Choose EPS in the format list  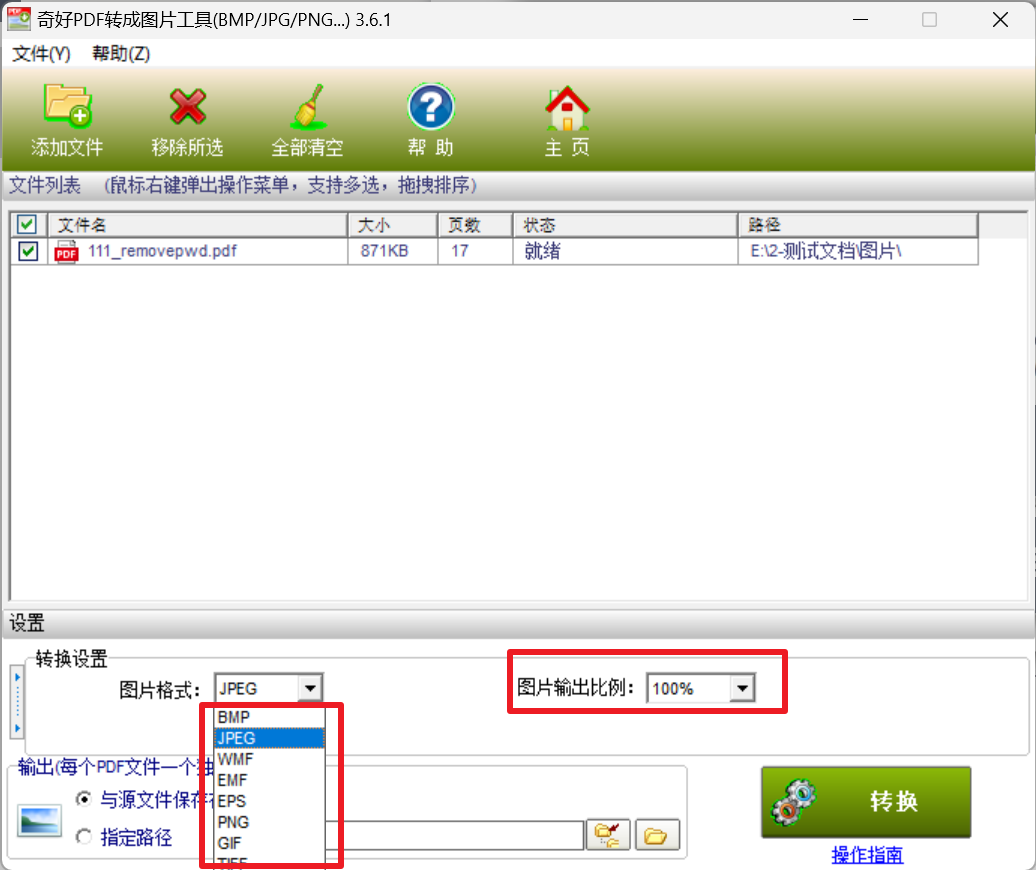[x=270, y=801]
